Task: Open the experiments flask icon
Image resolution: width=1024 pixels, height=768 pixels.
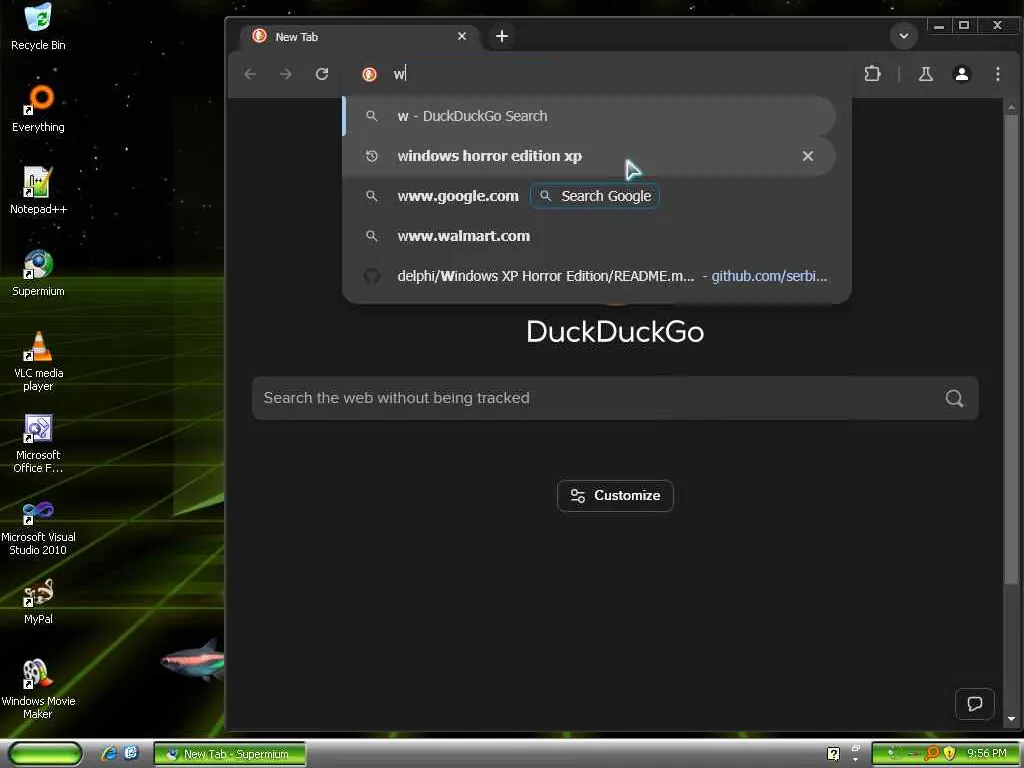Action: click(925, 74)
